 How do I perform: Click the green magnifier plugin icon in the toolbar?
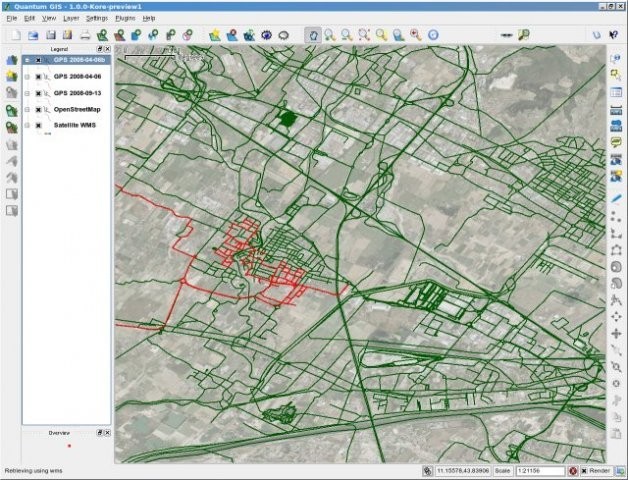point(523,35)
